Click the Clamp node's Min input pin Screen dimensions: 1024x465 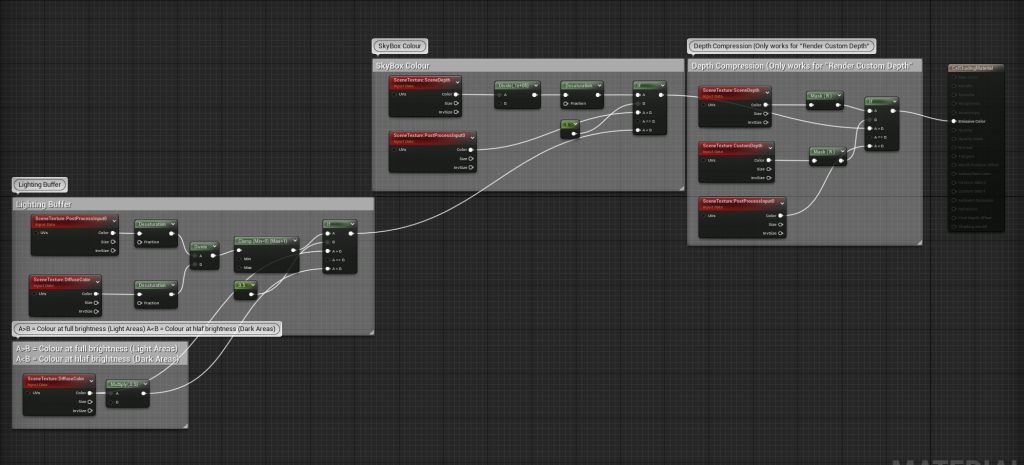237,257
